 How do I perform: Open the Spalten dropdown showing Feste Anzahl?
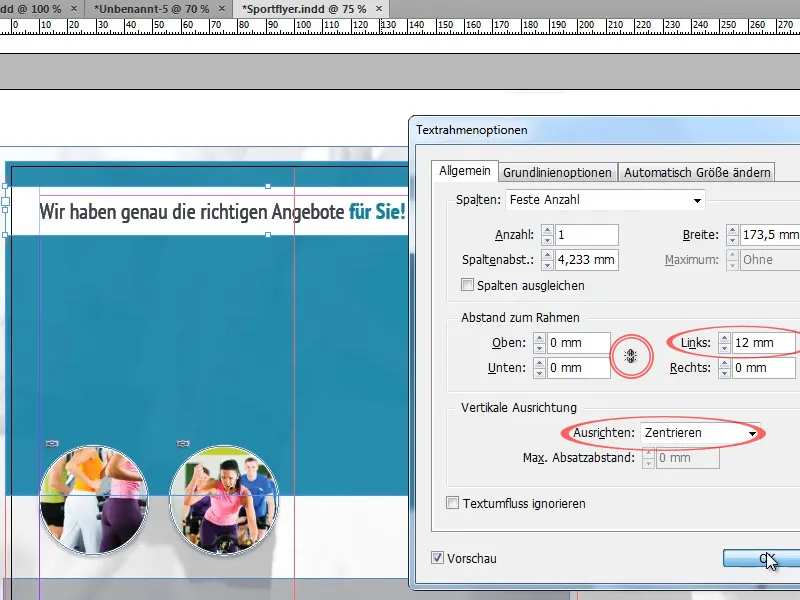(604, 200)
